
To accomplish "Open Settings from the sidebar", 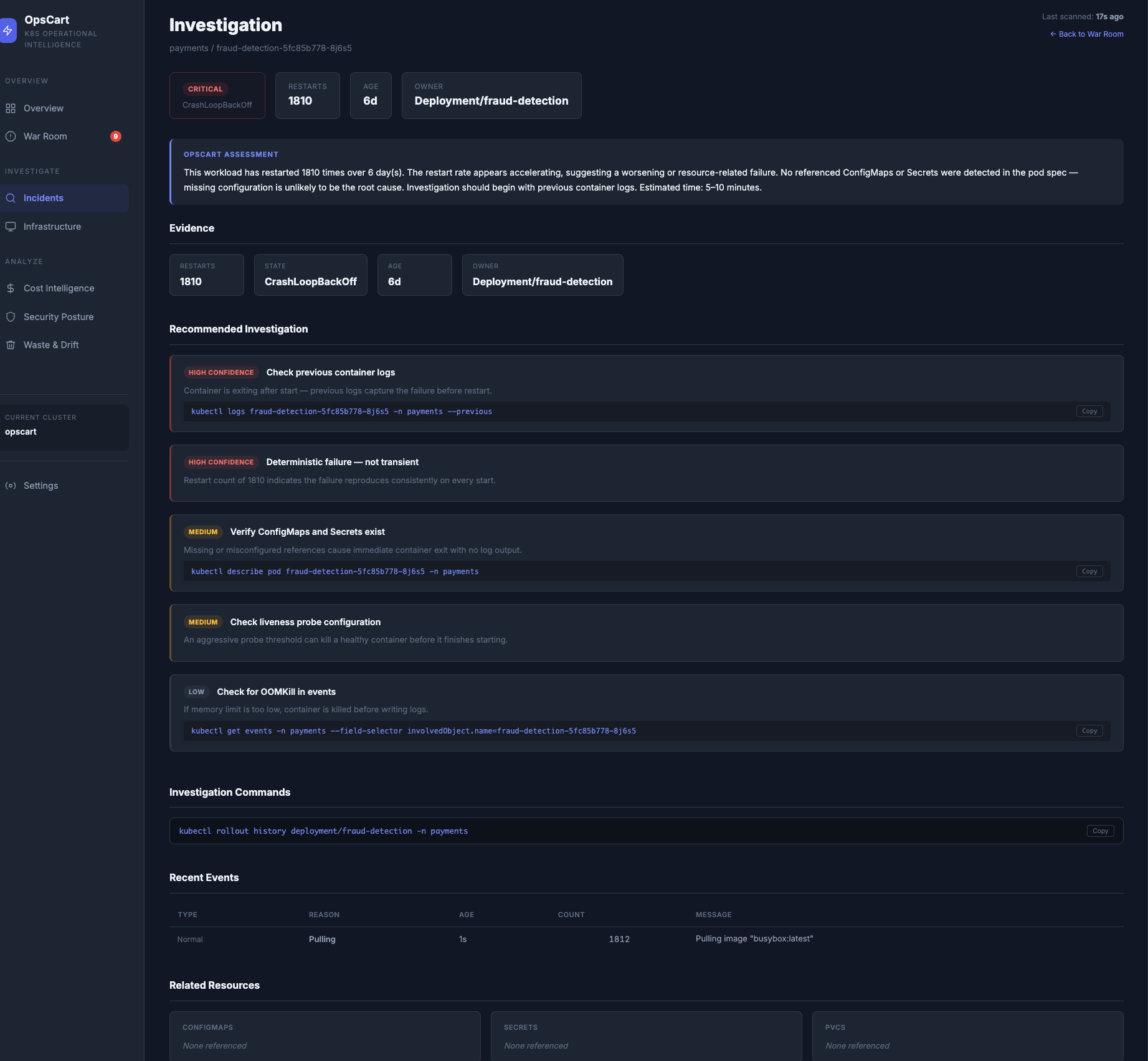I will tap(65, 486).
